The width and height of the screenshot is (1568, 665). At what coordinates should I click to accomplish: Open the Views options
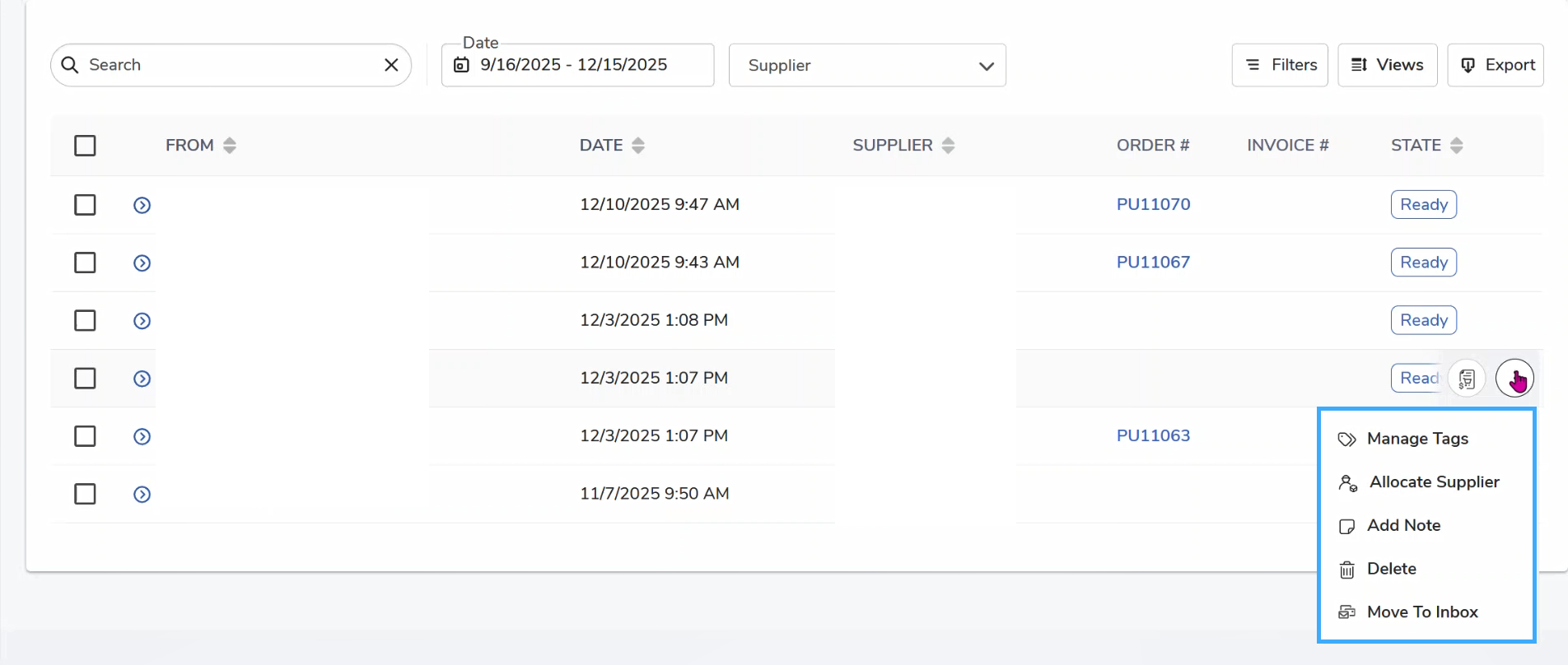(1387, 65)
